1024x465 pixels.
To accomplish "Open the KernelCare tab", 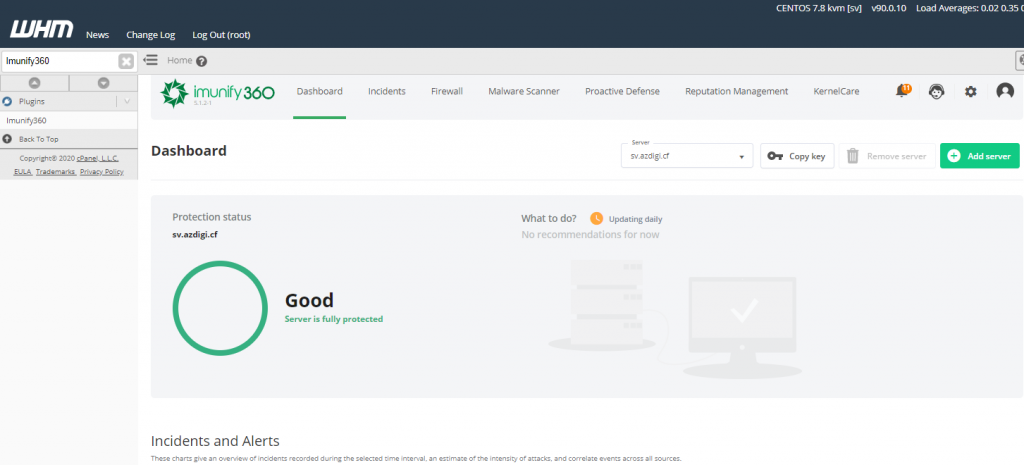I will pyautogui.click(x=837, y=91).
